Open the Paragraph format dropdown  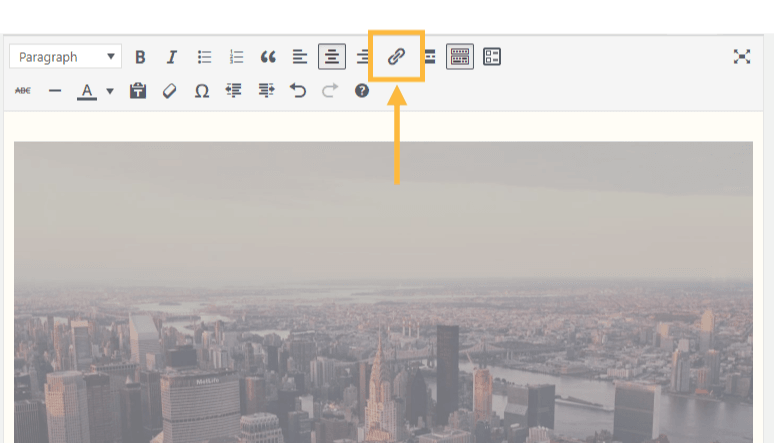coord(65,57)
